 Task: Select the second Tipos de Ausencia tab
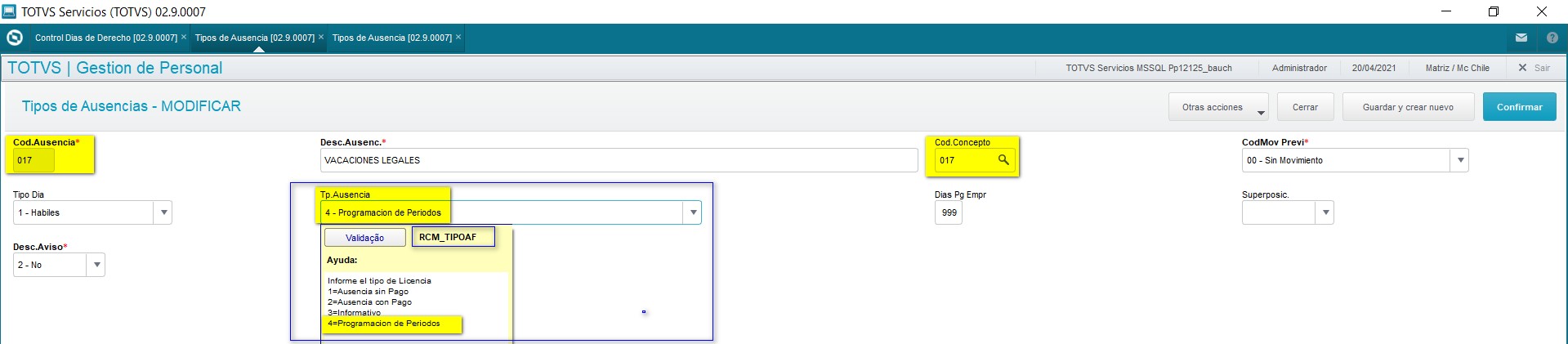254,38
